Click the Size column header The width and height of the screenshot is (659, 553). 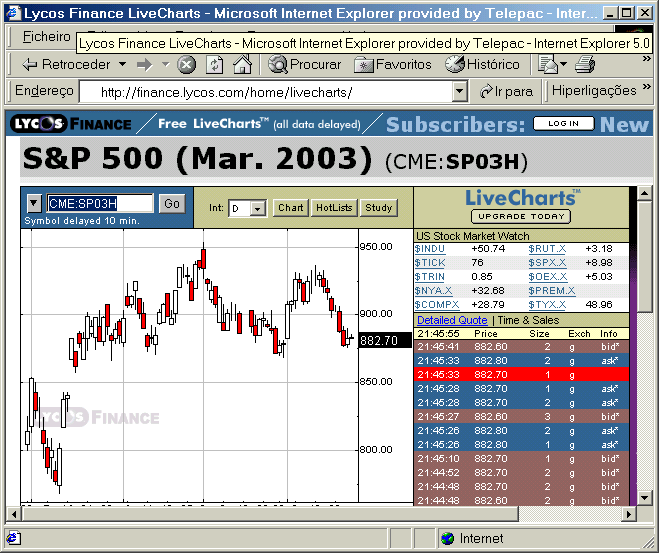[539, 334]
